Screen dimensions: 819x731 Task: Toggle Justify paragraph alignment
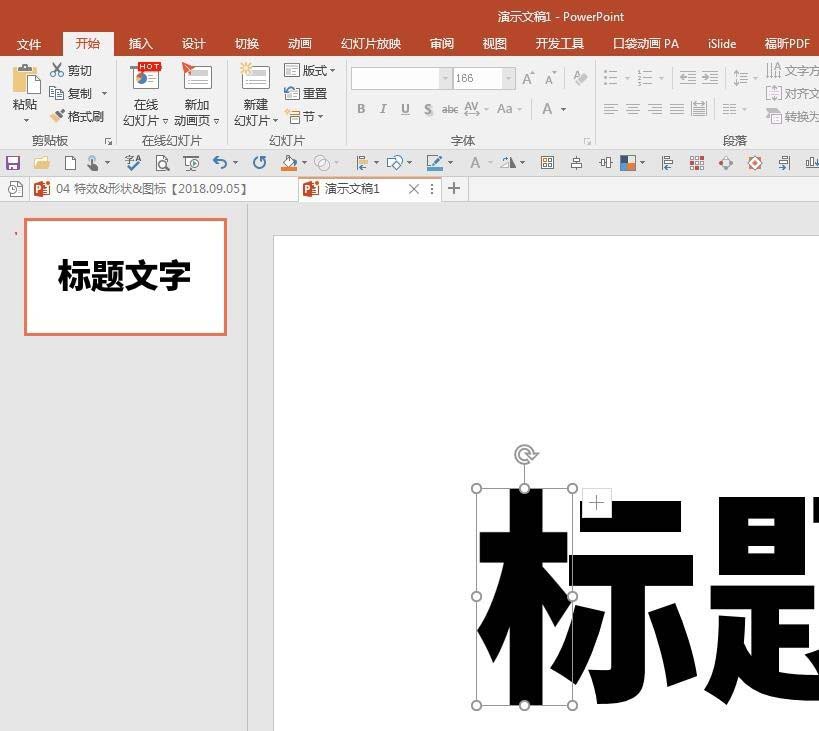[x=677, y=109]
